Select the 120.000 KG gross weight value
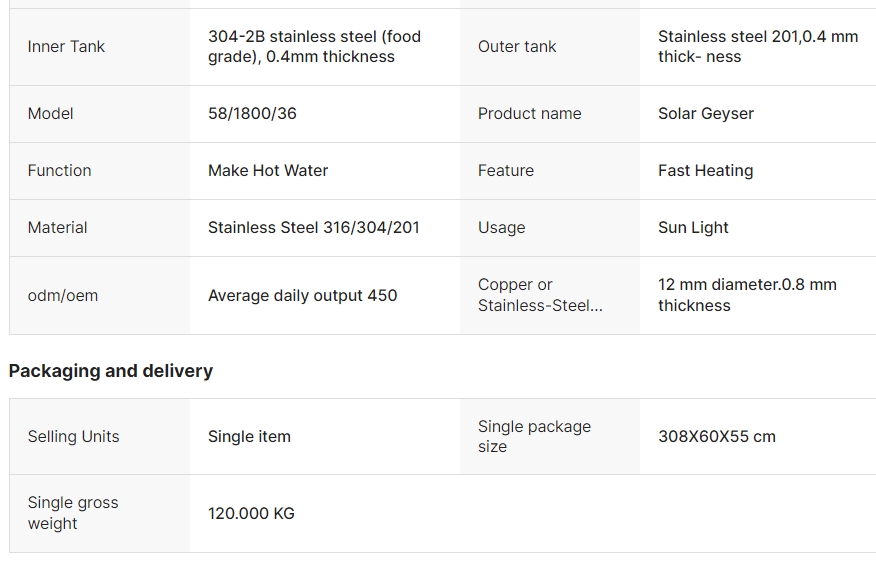This screenshot has height=567, width=876. (251, 513)
